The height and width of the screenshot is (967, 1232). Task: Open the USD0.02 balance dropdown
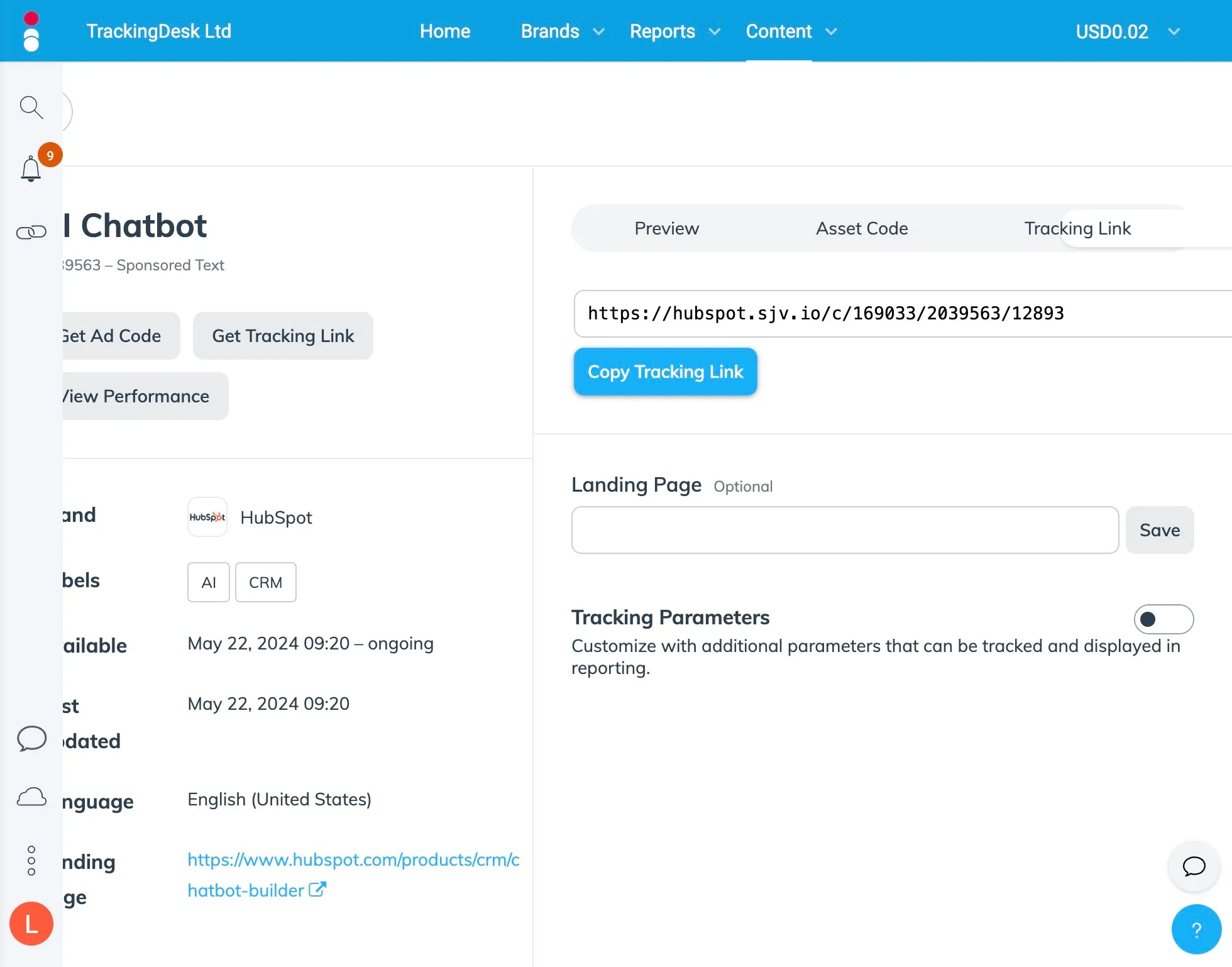click(x=1128, y=31)
